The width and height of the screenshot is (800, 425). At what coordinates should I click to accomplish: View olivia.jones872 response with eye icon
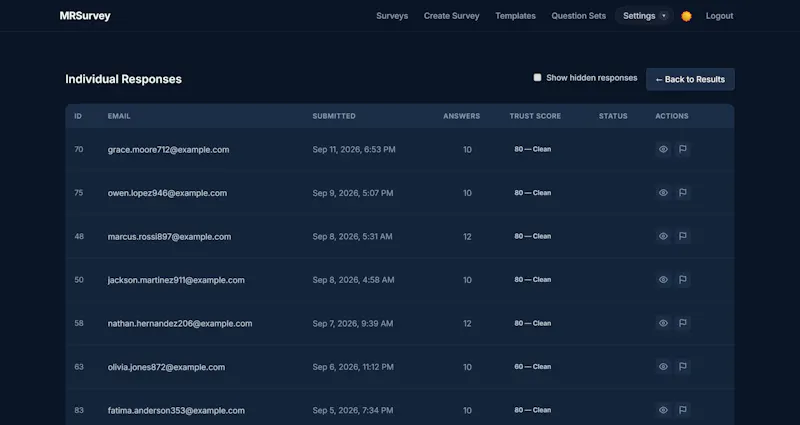point(663,367)
